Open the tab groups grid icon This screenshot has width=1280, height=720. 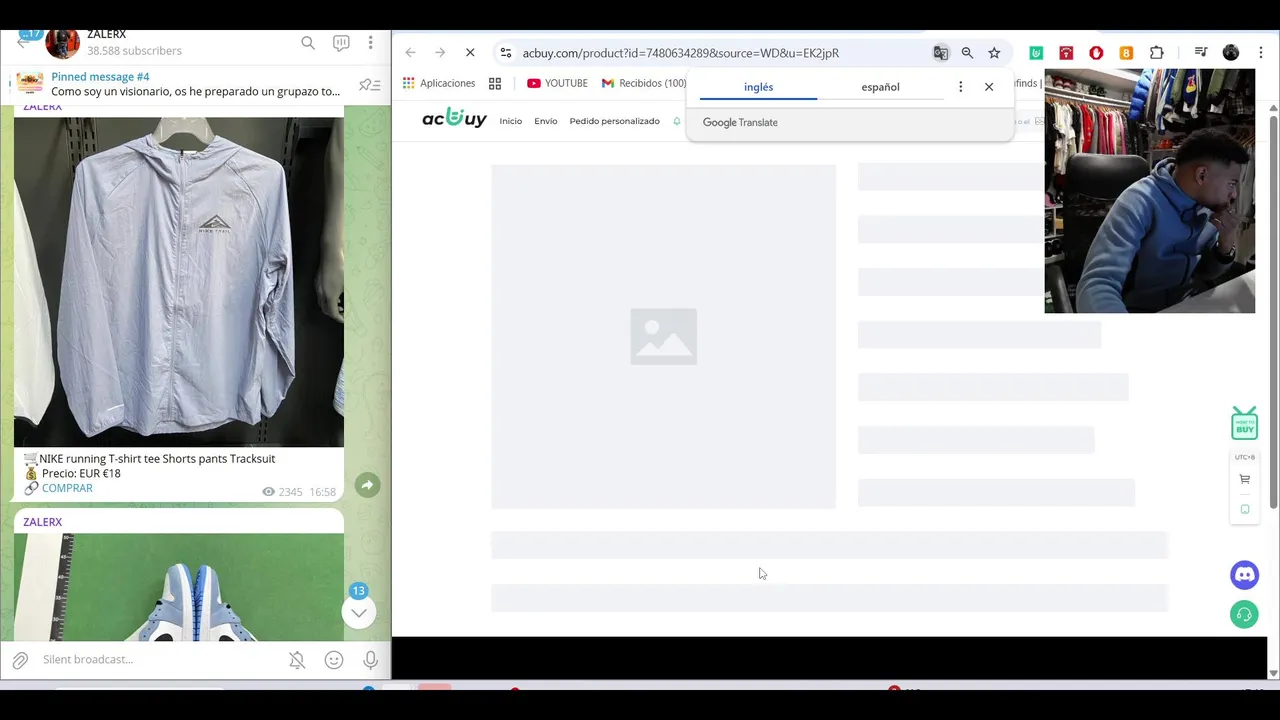click(x=495, y=83)
